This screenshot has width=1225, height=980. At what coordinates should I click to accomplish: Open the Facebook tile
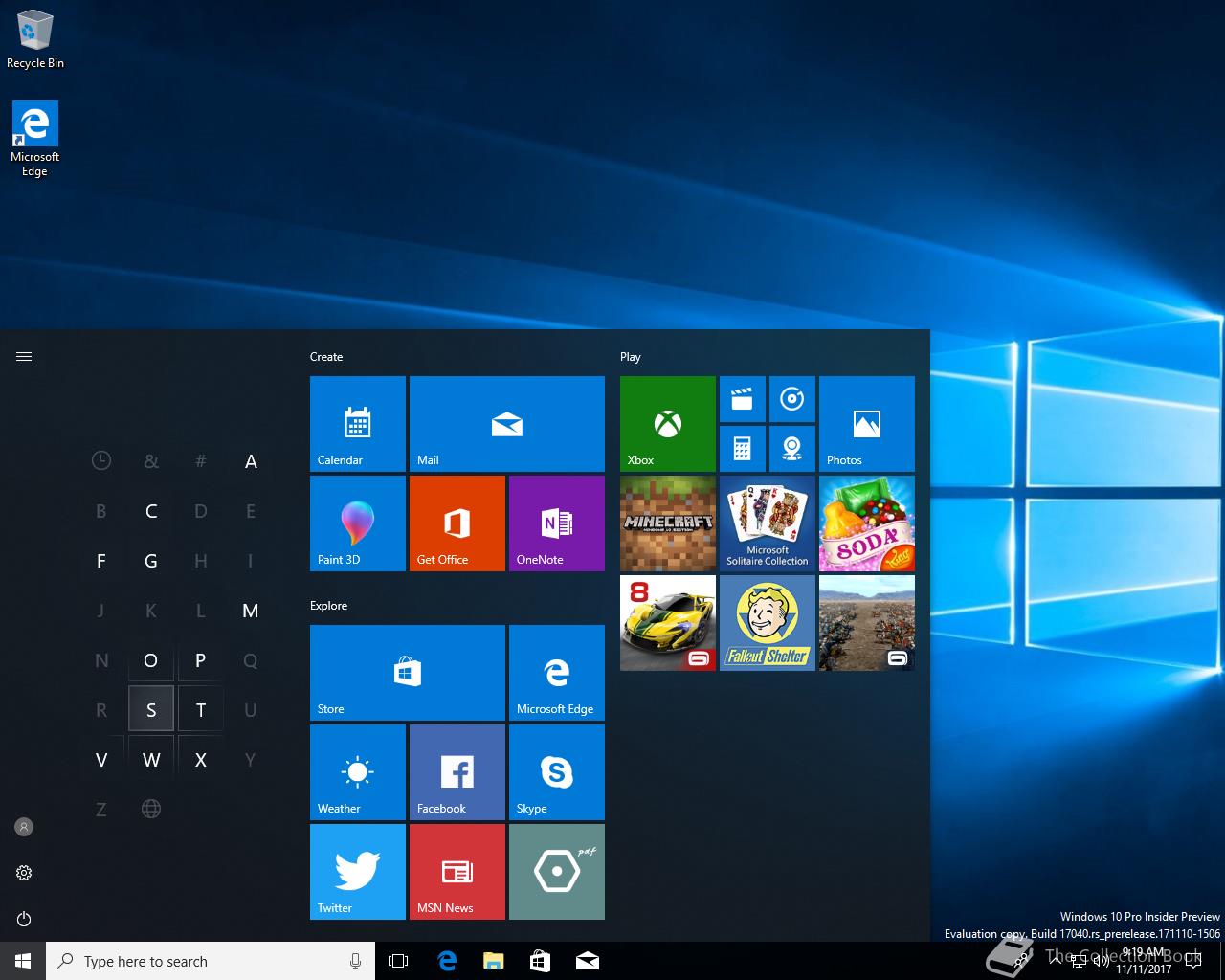(457, 772)
